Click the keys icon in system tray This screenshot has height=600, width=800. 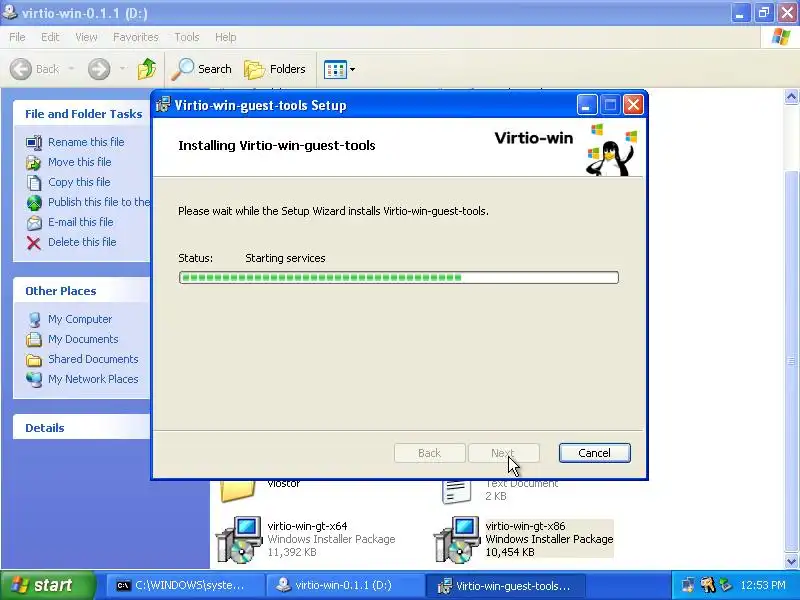coord(708,585)
